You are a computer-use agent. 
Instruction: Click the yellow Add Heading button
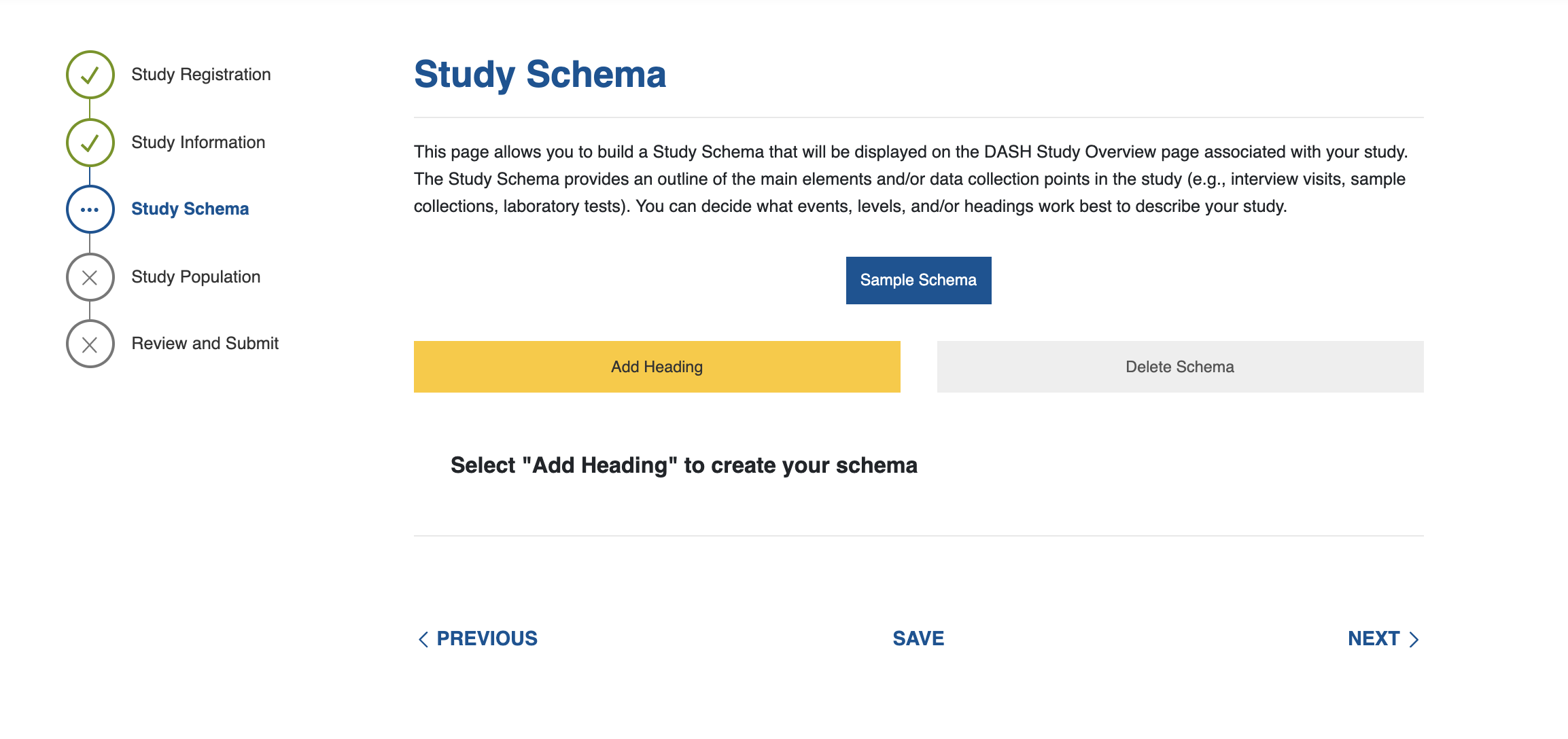coord(657,367)
